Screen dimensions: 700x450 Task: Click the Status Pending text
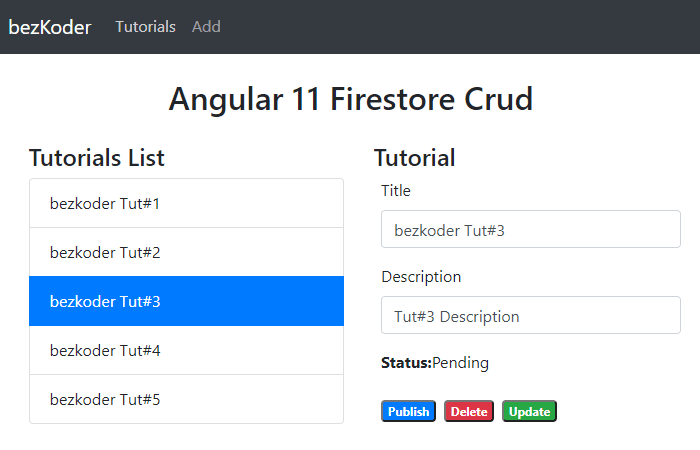click(x=435, y=363)
